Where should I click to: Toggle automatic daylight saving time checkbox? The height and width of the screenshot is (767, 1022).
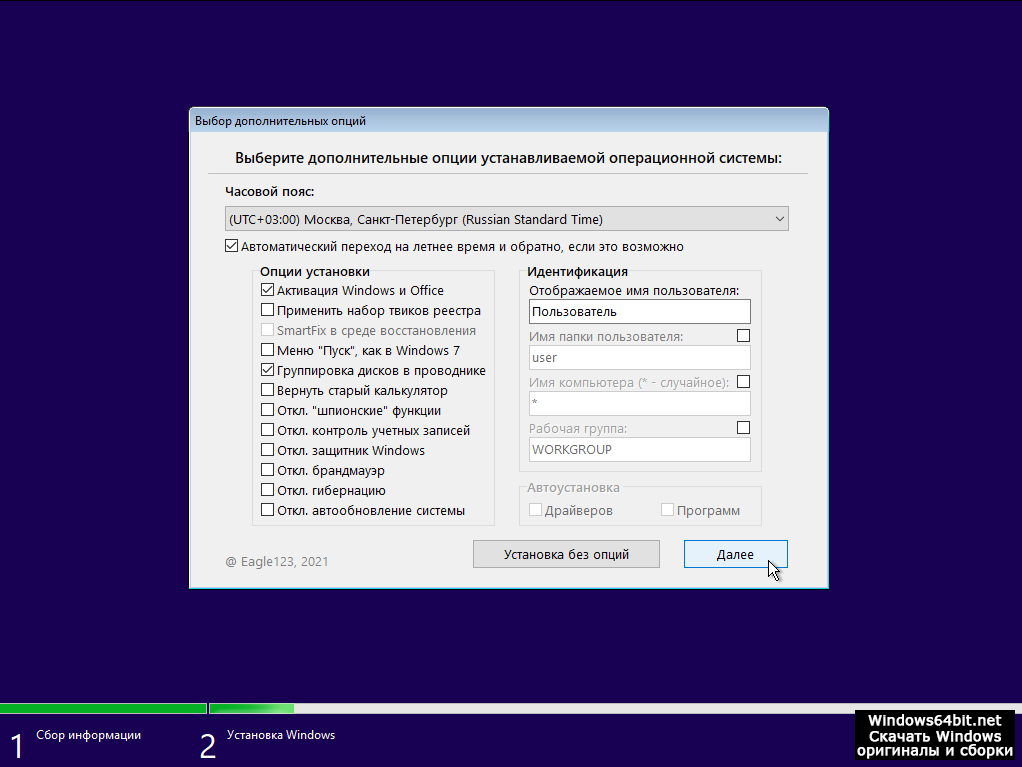pos(233,246)
